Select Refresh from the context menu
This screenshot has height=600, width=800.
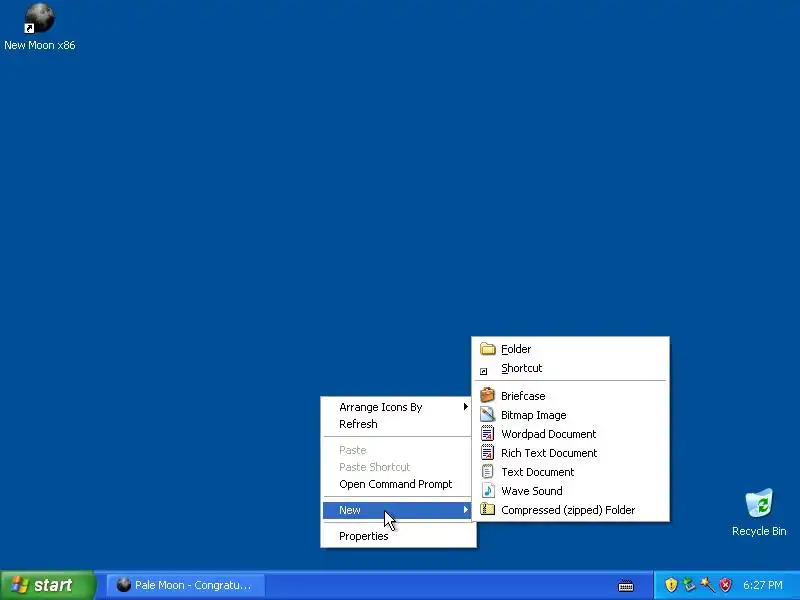(398, 424)
